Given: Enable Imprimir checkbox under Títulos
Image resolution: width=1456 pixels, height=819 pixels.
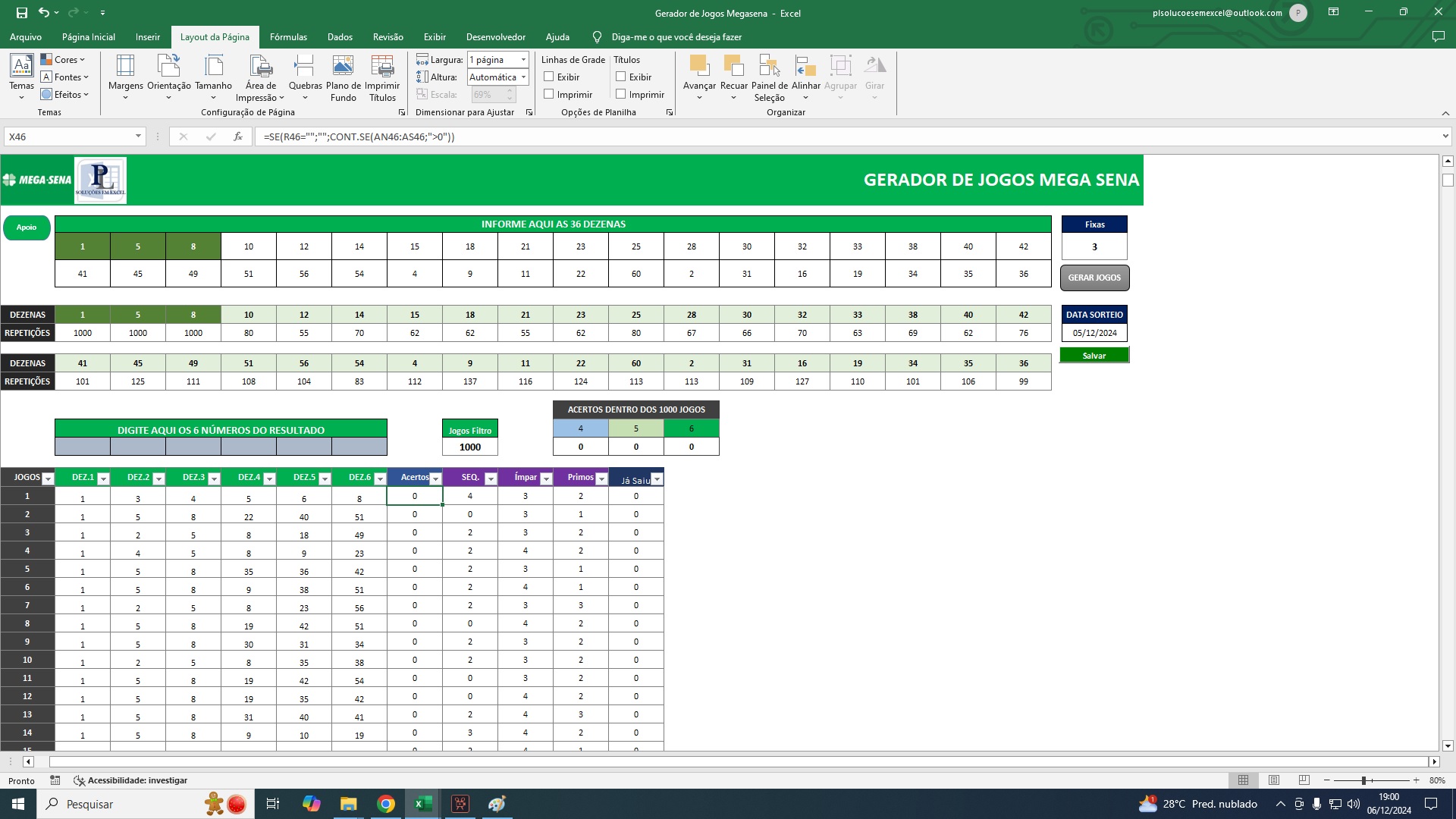Looking at the screenshot, I should pos(621,94).
